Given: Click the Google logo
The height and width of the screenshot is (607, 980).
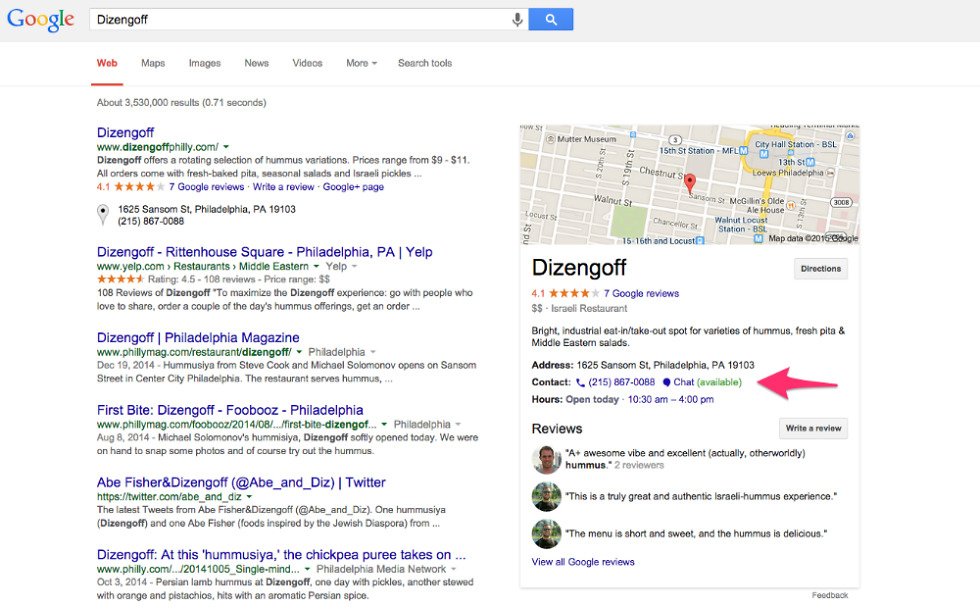Looking at the screenshot, I should [41, 19].
